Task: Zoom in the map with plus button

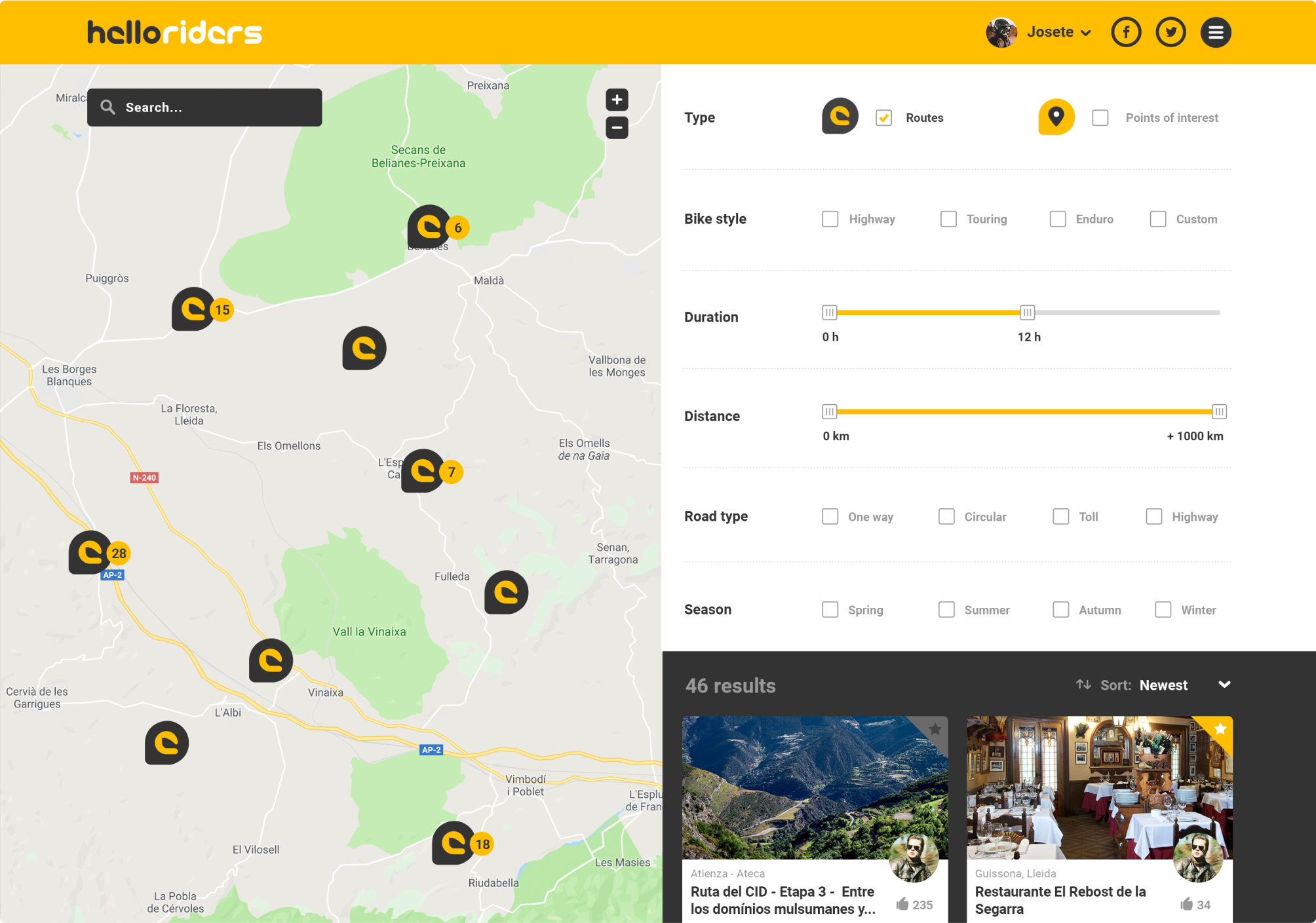Action: [x=617, y=100]
